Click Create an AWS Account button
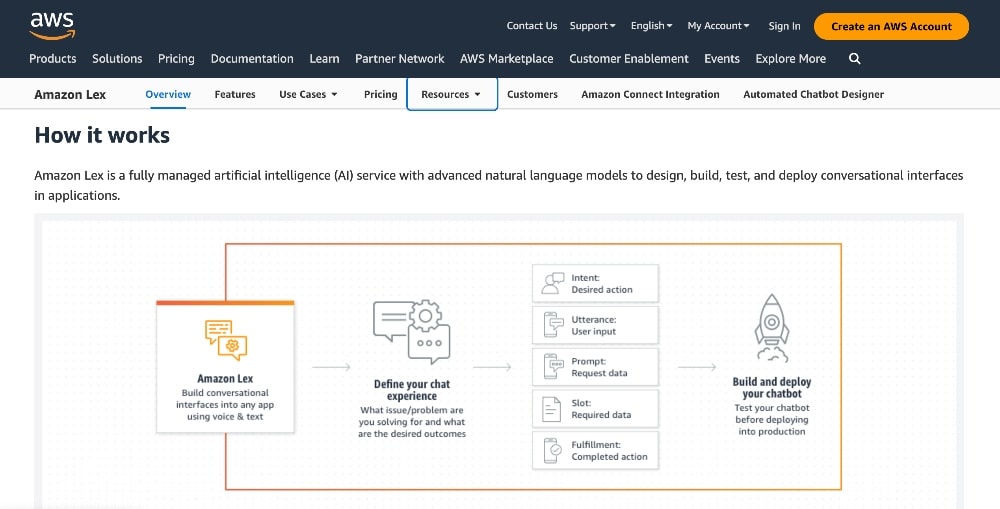The height and width of the screenshot is (509, 1000). pos(891,27)
